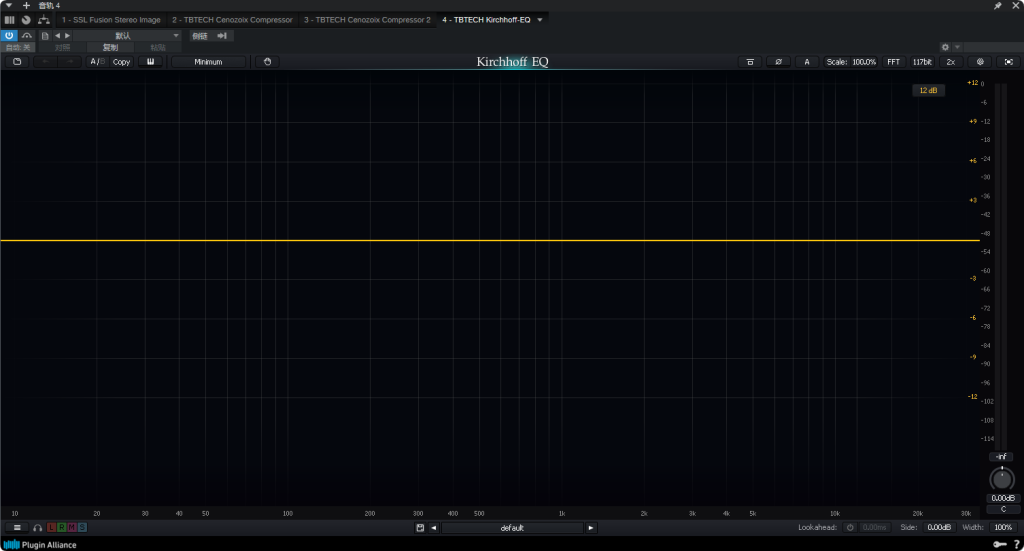Open the plugin settings gear icon

click(945, 47)
